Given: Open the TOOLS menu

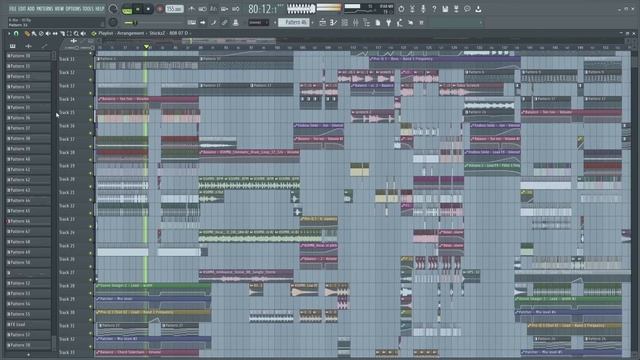Looking at the screenshot, I should click(88, 9).
